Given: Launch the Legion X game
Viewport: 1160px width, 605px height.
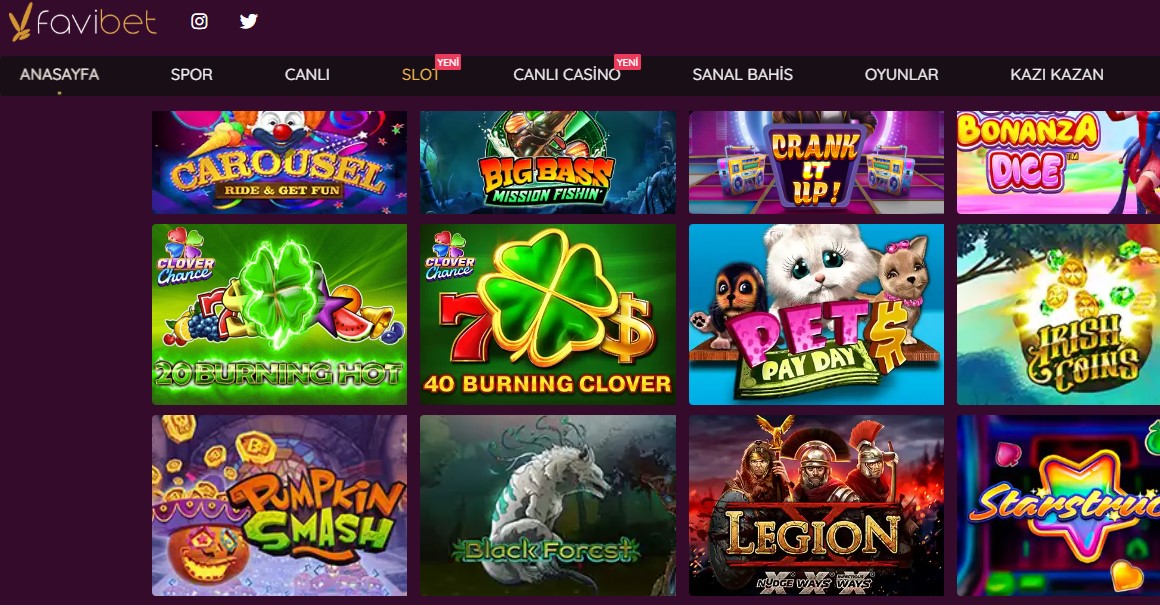Looking at the screenshot, I should tap(816, 505).
